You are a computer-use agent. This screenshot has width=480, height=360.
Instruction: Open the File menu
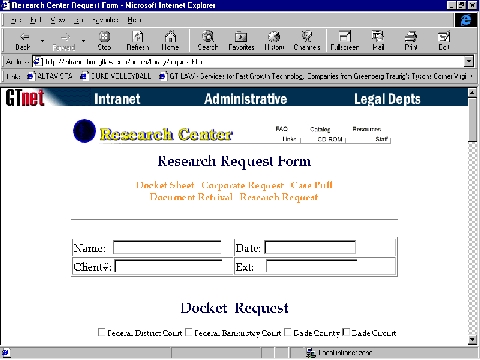click(x=16, y=20)
